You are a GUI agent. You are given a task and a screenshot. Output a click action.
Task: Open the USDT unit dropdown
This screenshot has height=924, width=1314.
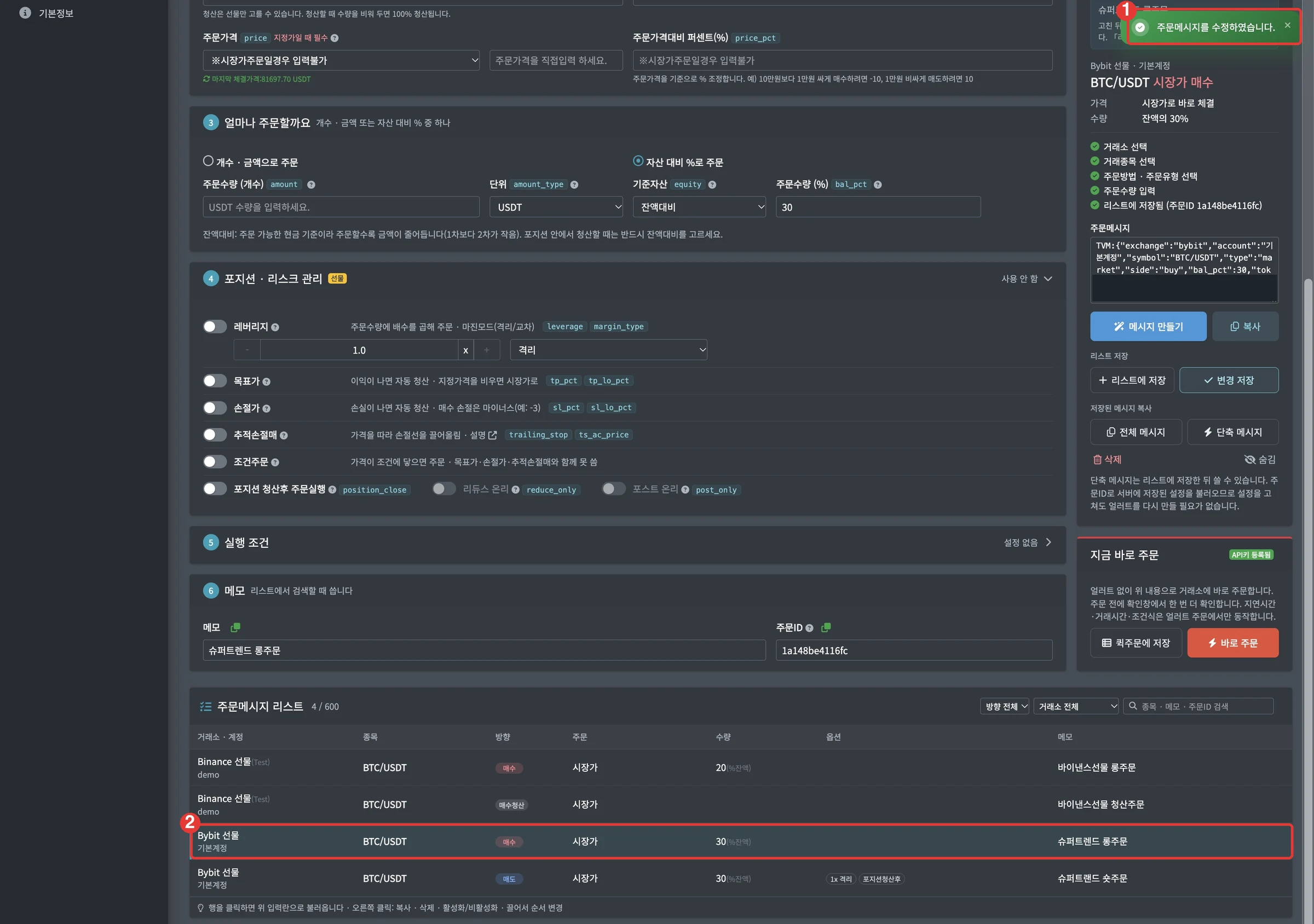[556, 207]
